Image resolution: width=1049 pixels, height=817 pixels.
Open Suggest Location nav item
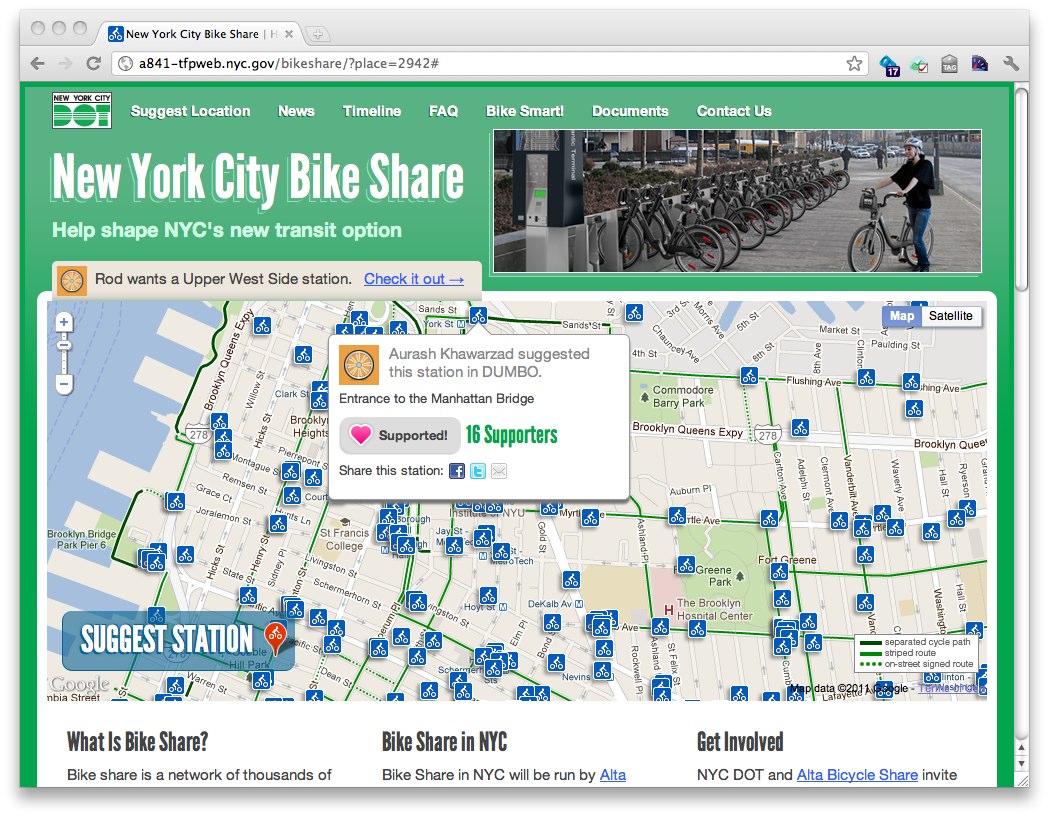point(191,111)
